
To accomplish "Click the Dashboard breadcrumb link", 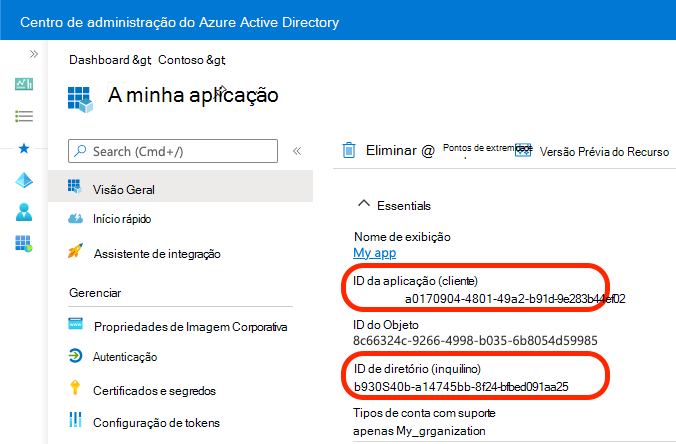I will click(x=99, y=60).
